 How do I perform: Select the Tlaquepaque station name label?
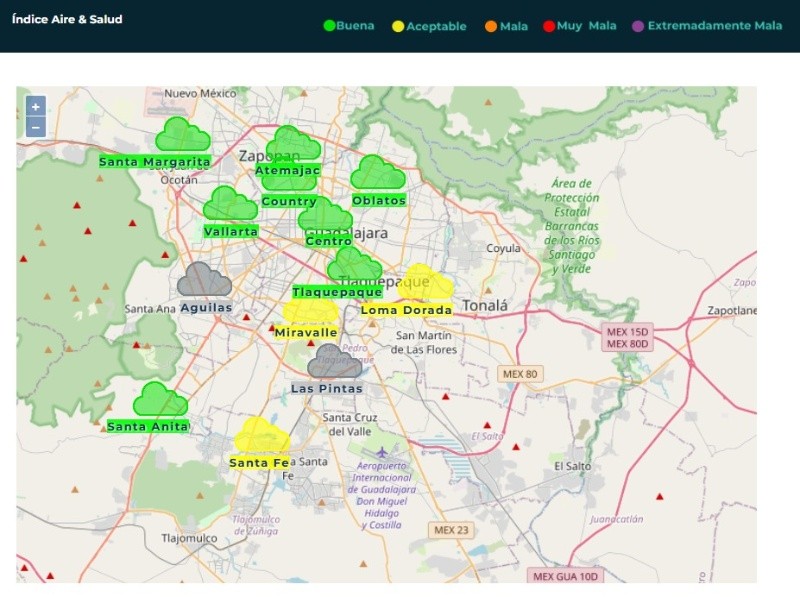(337, 292)
